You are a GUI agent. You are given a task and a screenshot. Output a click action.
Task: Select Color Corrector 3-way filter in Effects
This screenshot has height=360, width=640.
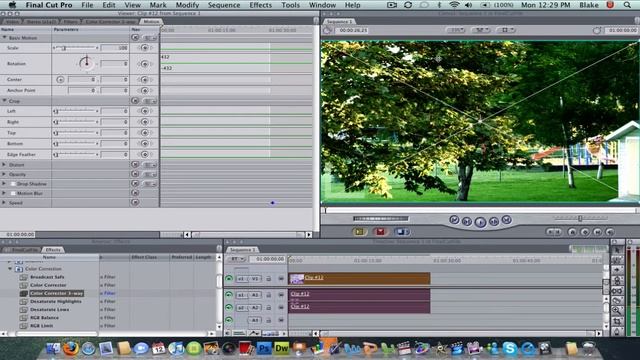point(56,293)
